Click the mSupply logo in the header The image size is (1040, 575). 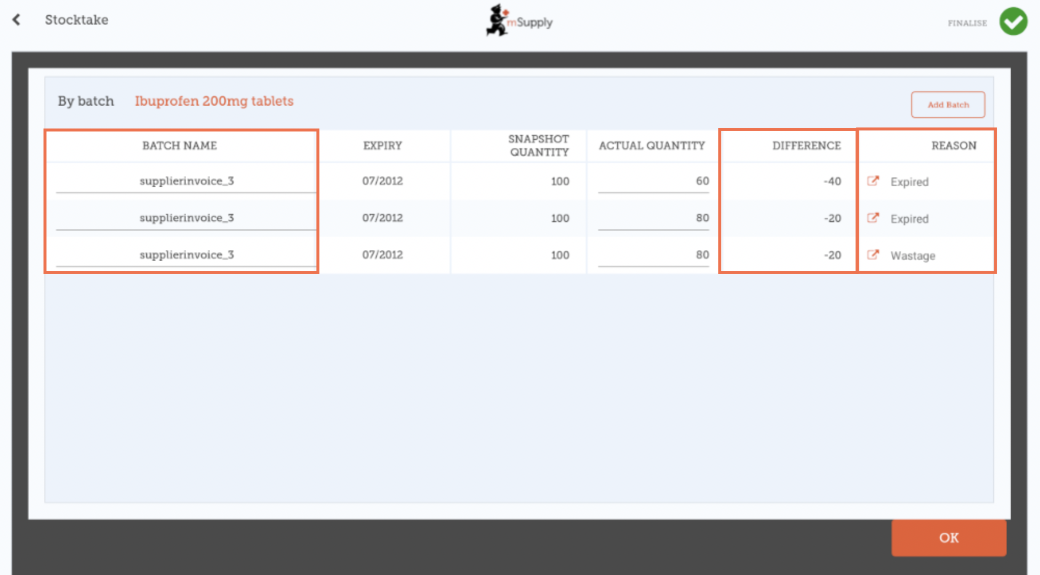tap(519, 21)
